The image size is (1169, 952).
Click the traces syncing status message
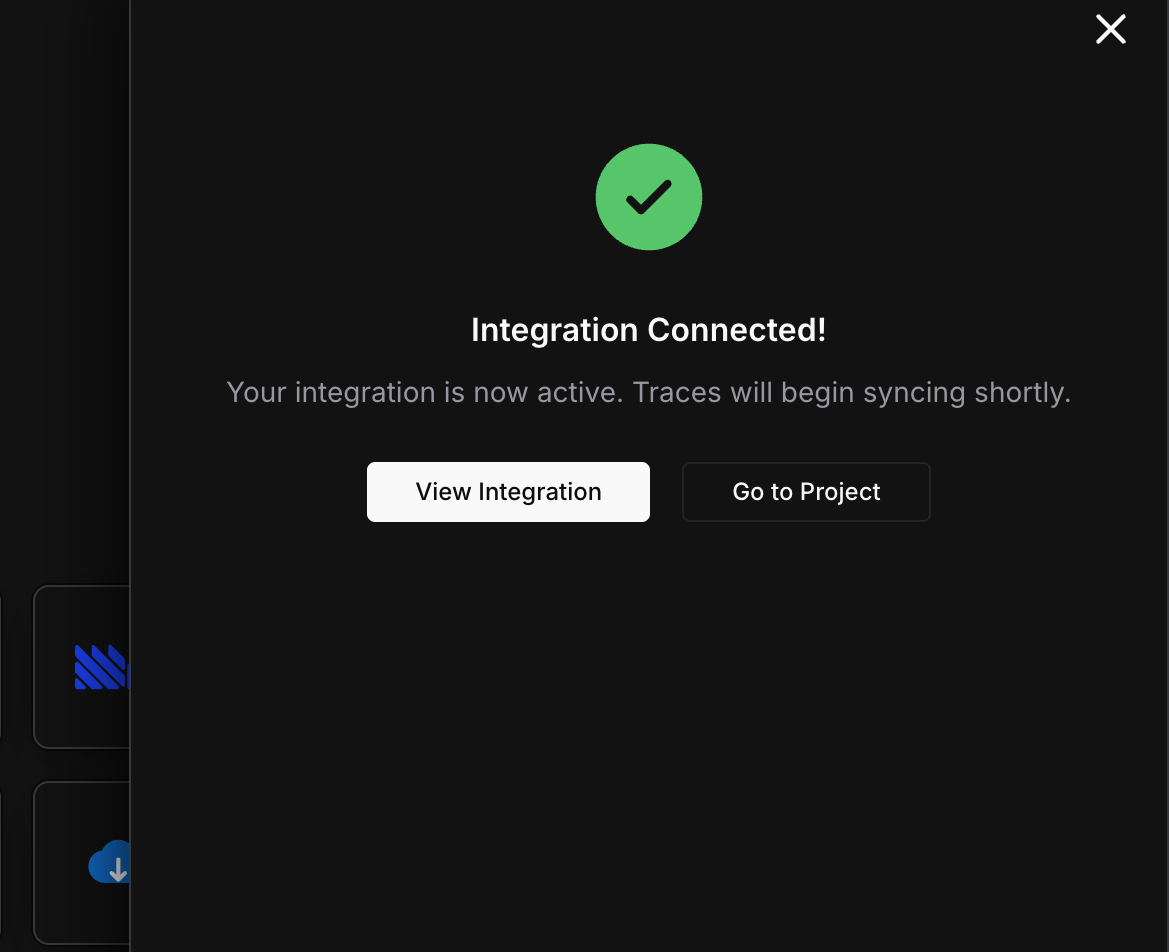pyautogui.click(x=648, y=392)
